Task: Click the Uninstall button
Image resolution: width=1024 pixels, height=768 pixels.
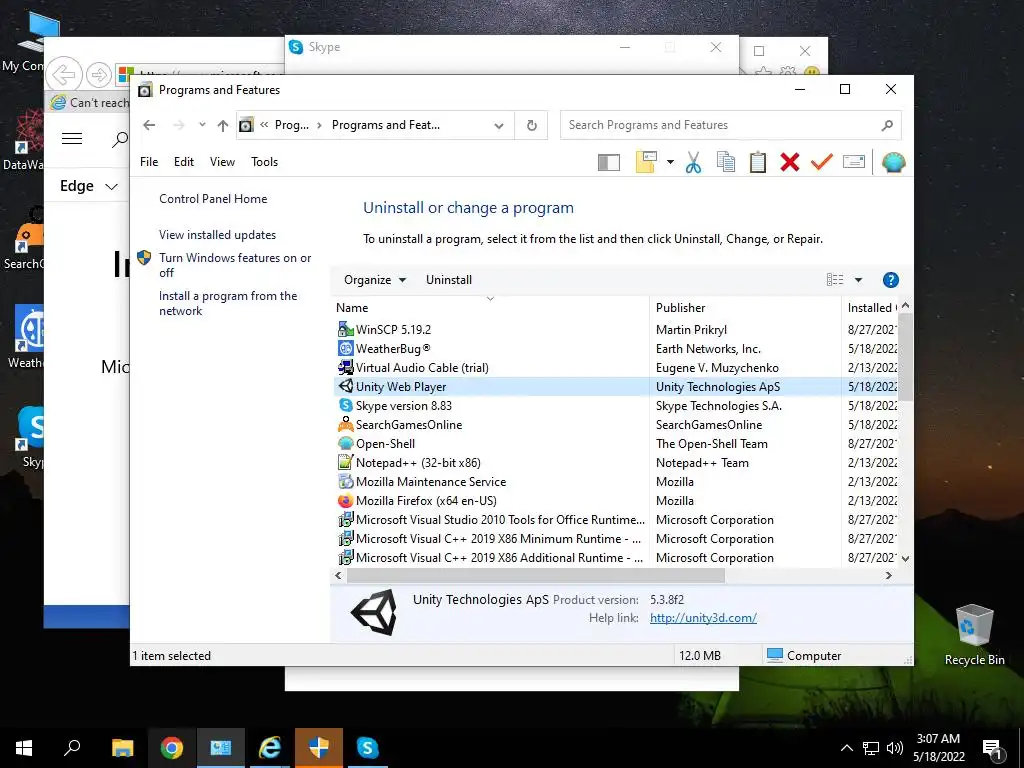Action: [449, 280]
